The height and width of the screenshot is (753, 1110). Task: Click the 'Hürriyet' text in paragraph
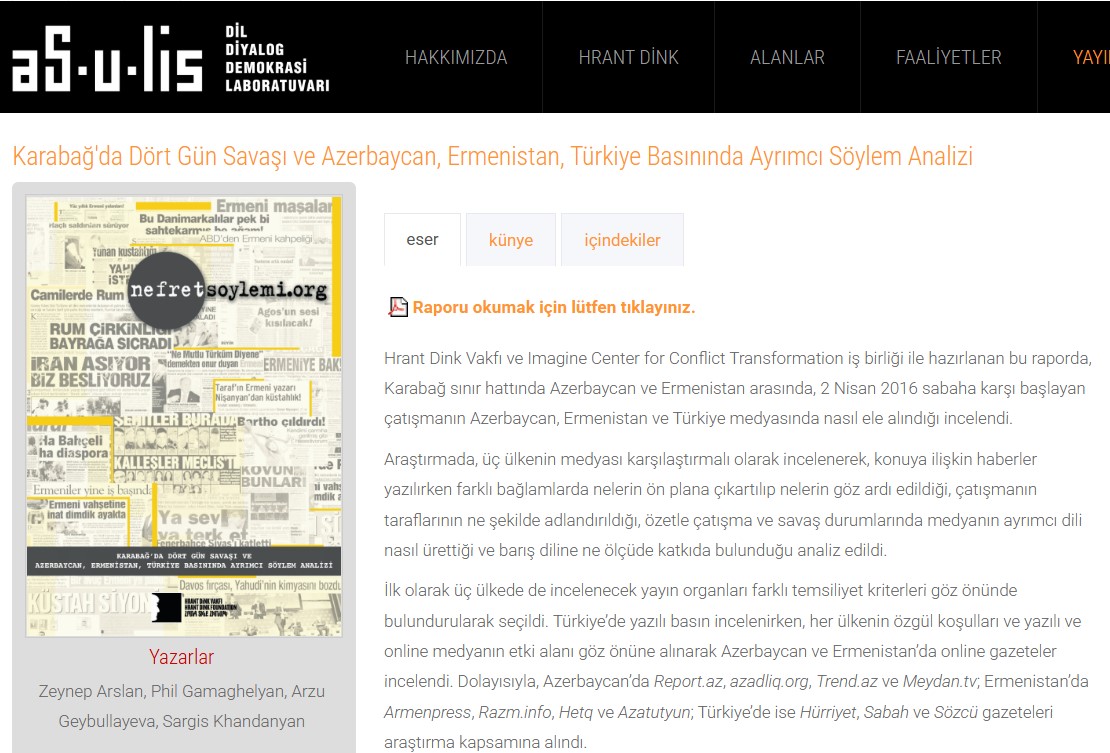[x=827, y=712]
